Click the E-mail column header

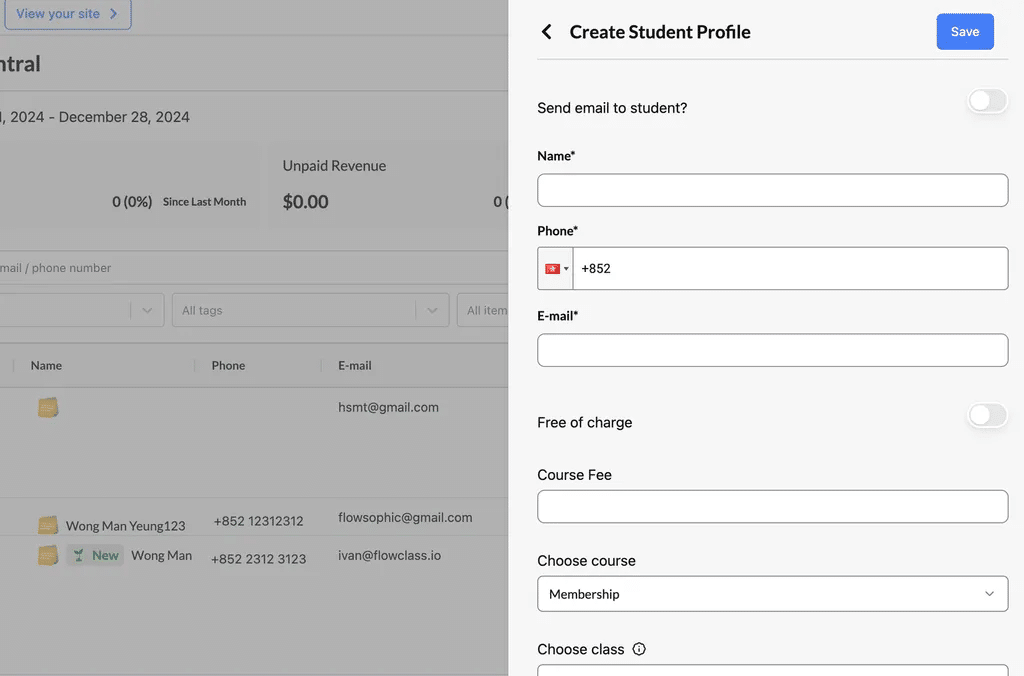click(355, 365)
